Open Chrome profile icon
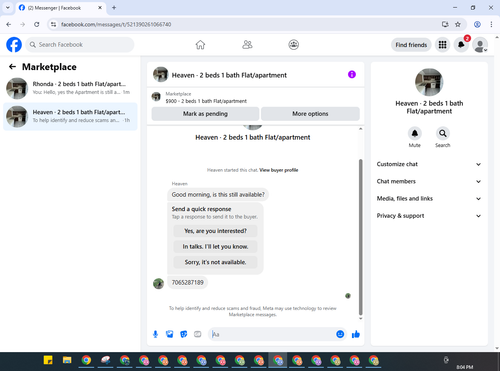Viewport: 500px width, 371px height. [x=477, y=24]
